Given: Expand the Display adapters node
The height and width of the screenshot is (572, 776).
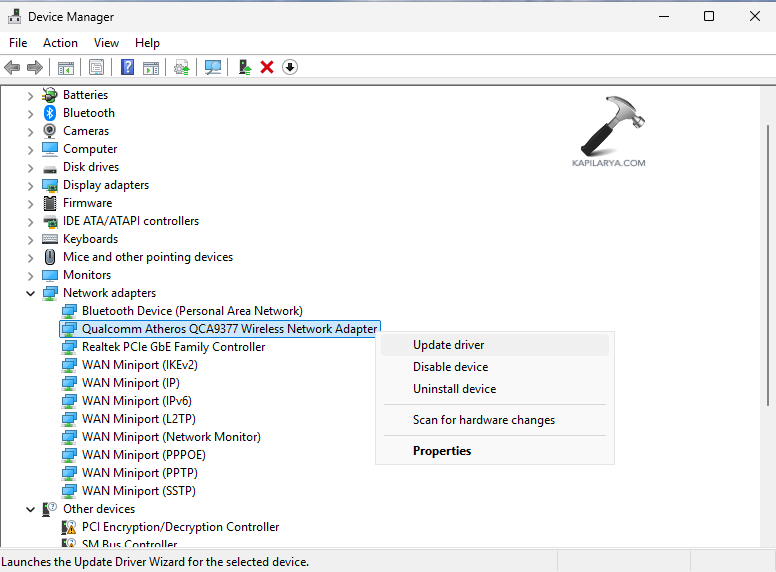Looking at the screenshot, I should tap(30, 185).
